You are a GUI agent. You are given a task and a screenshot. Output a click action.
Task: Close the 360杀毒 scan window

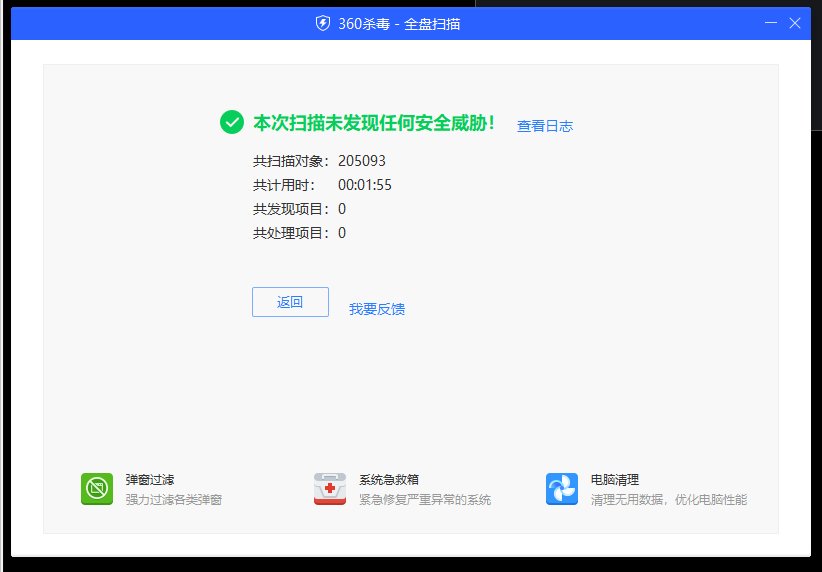795,23
